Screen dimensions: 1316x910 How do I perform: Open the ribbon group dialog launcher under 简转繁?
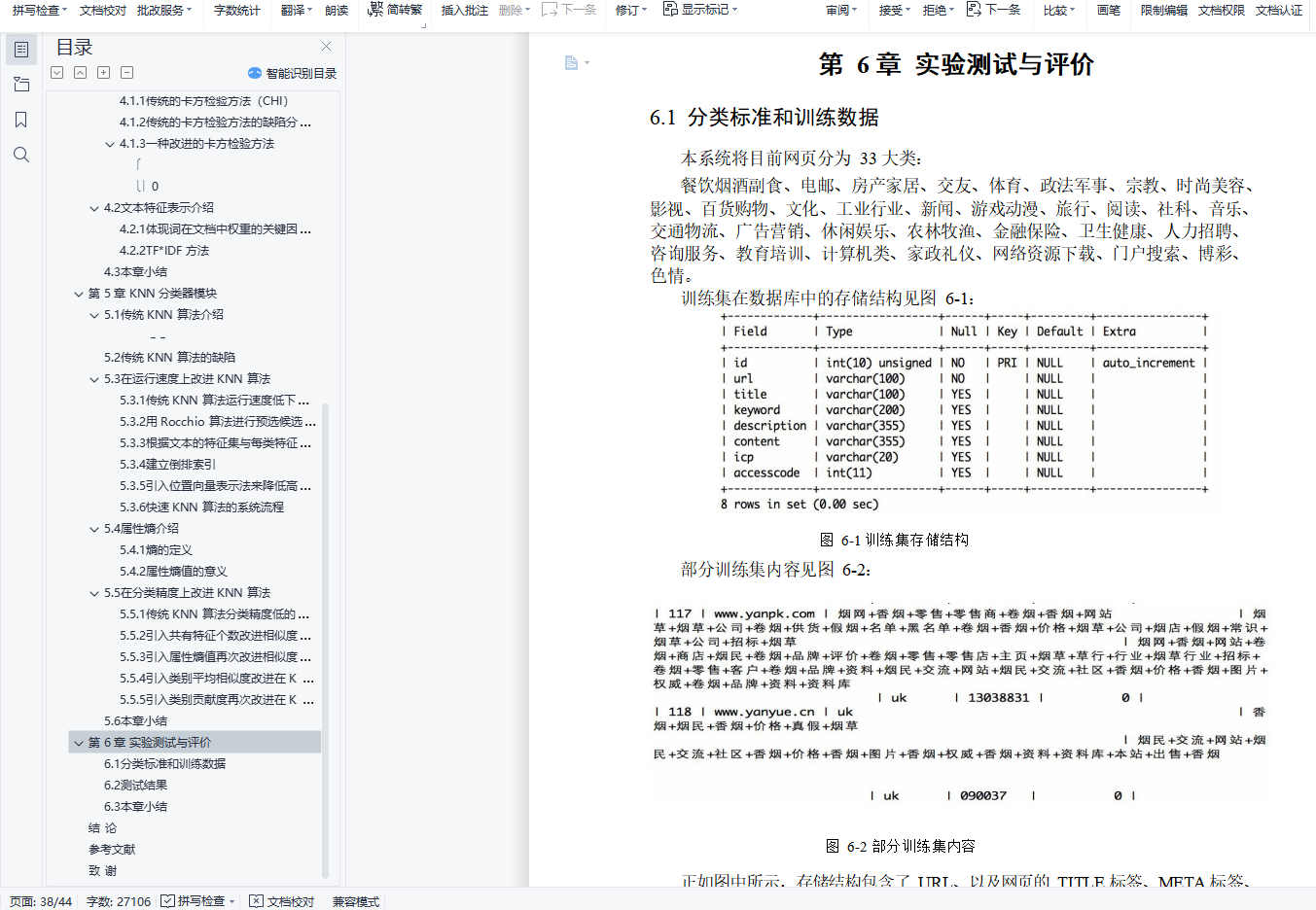pos(424,25)
